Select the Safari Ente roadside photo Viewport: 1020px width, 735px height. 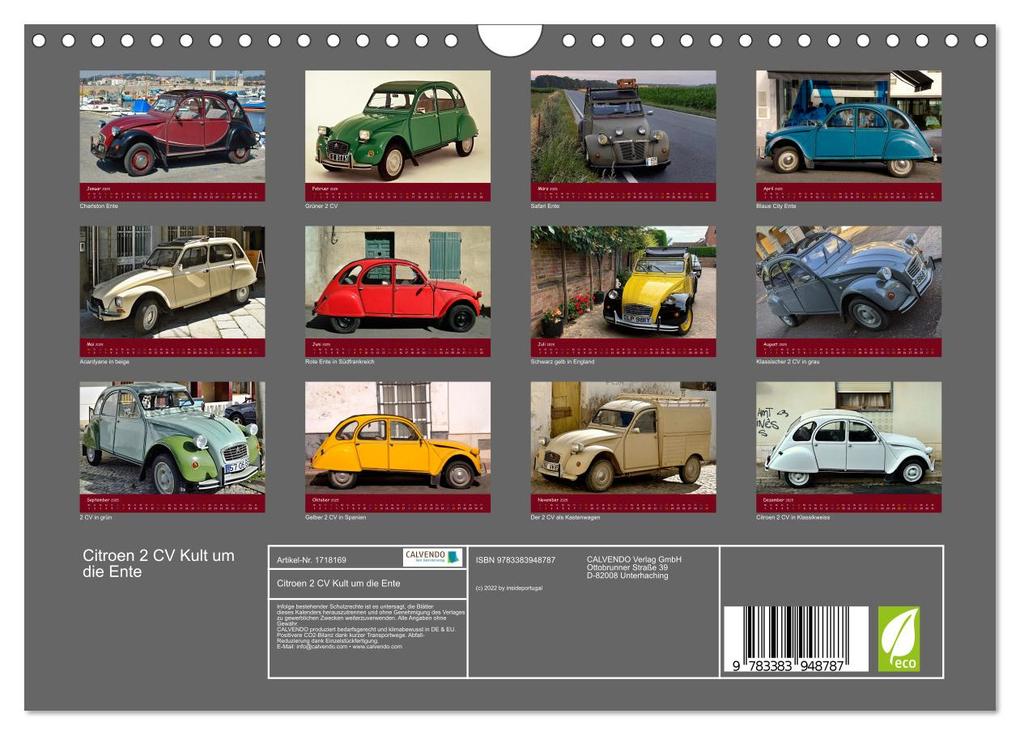pyautogui.click(x=623, y=127)
